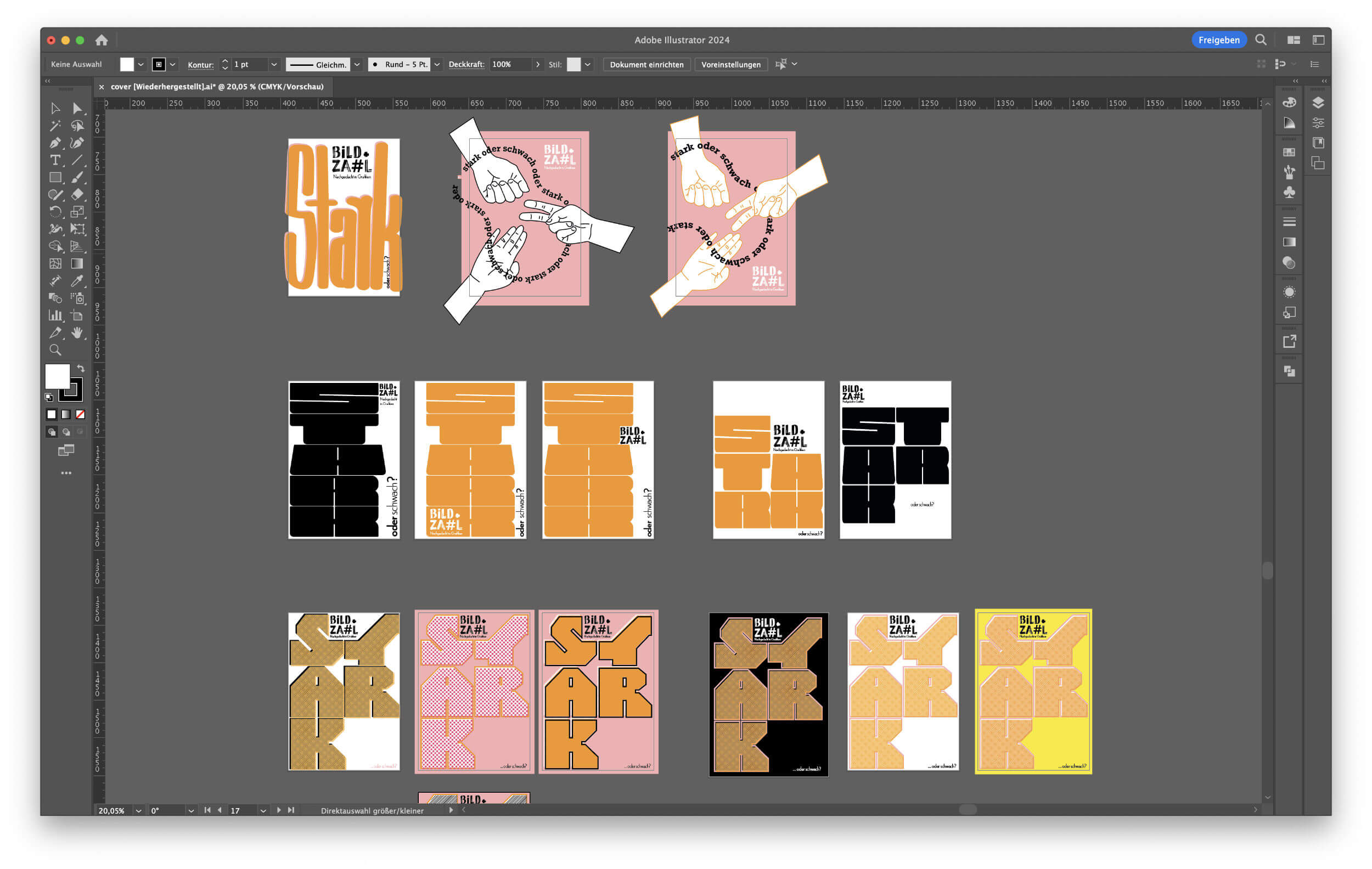Open fill color dropdown in control bar
Image resolution: width=1372 pixels, height=869 pixels.
[140, 64]
